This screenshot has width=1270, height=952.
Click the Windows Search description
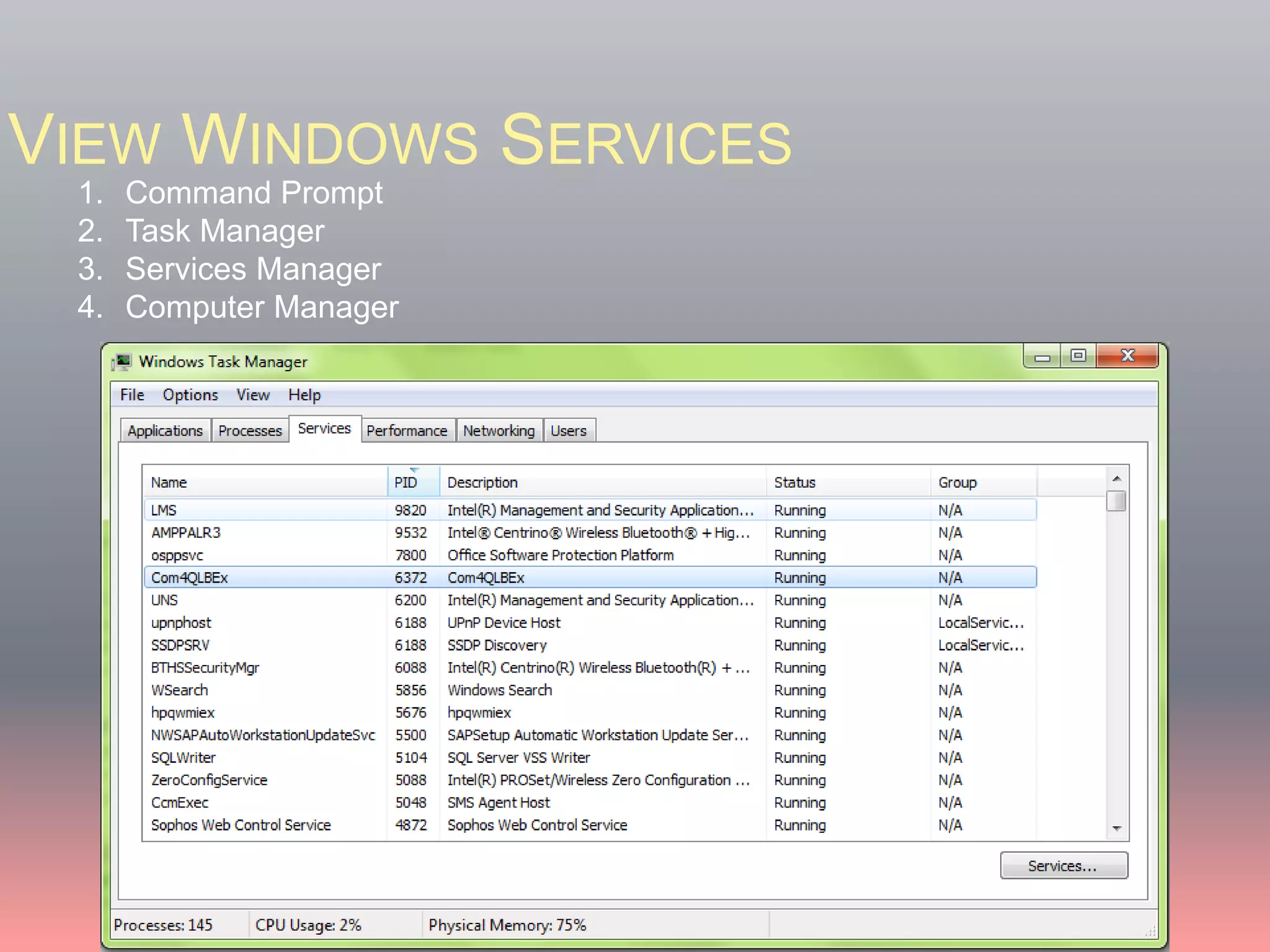click(500, 690)
